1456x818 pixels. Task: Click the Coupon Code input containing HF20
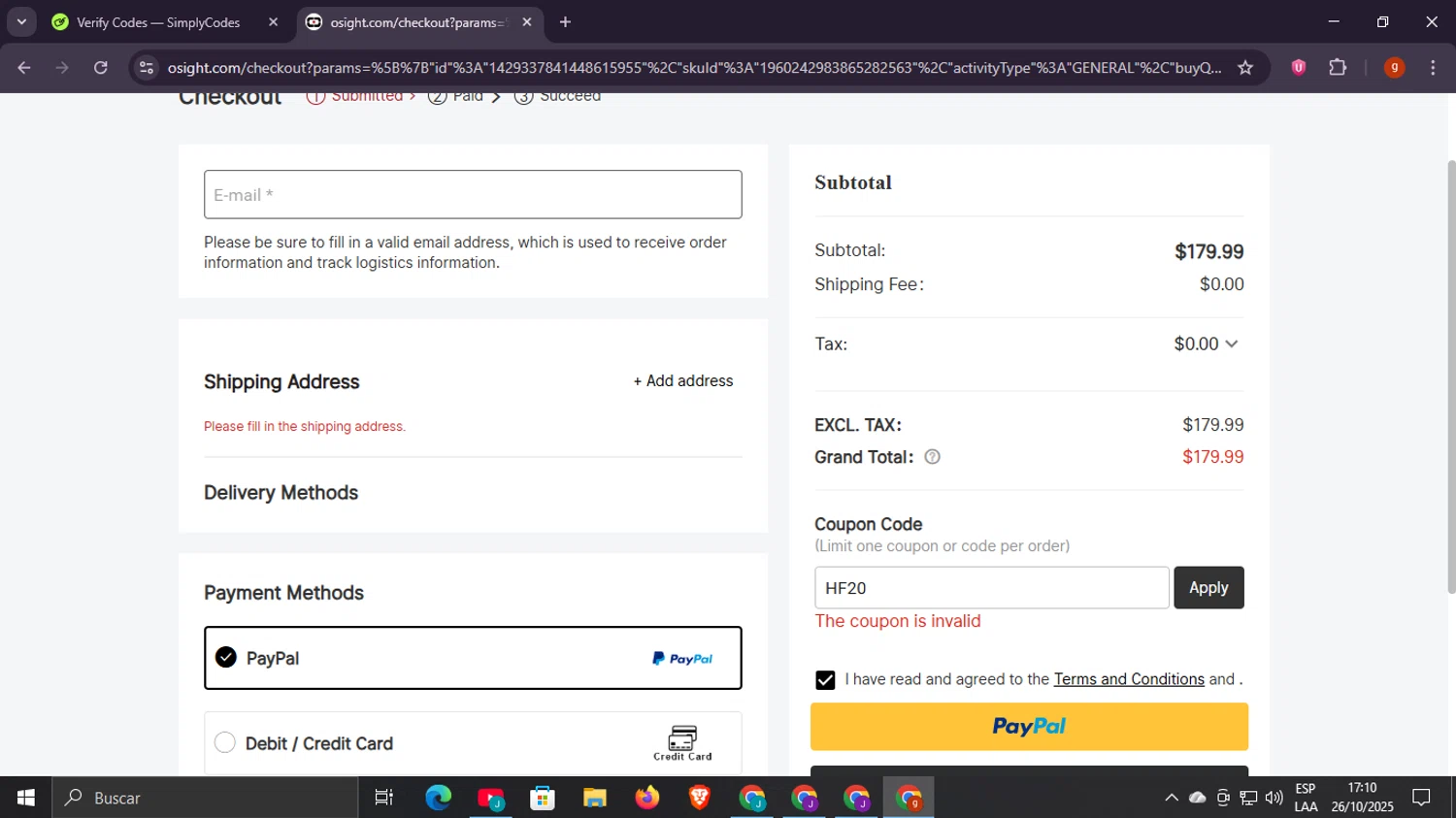click(991, 588)
